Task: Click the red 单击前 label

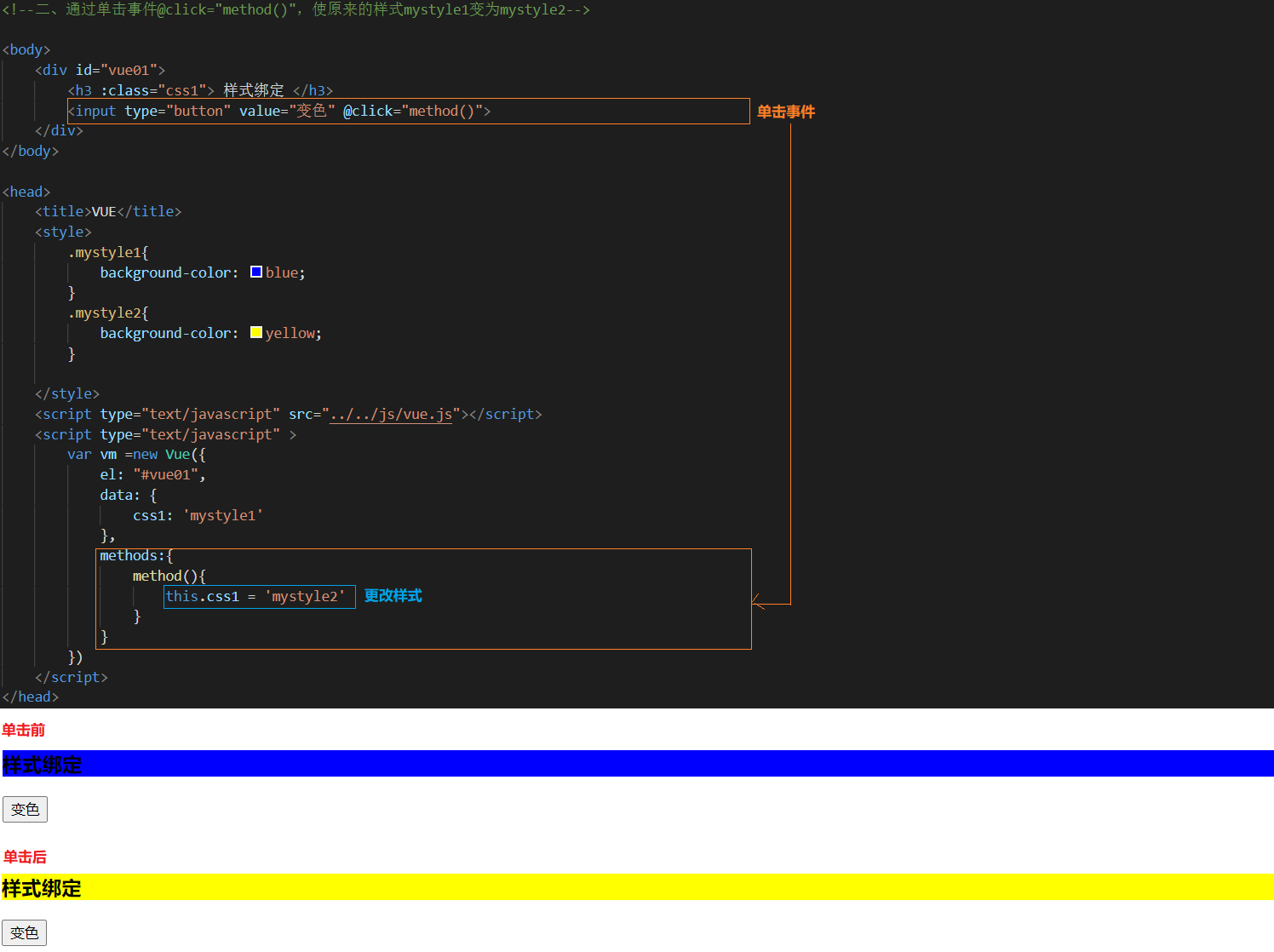Action: 24,730
